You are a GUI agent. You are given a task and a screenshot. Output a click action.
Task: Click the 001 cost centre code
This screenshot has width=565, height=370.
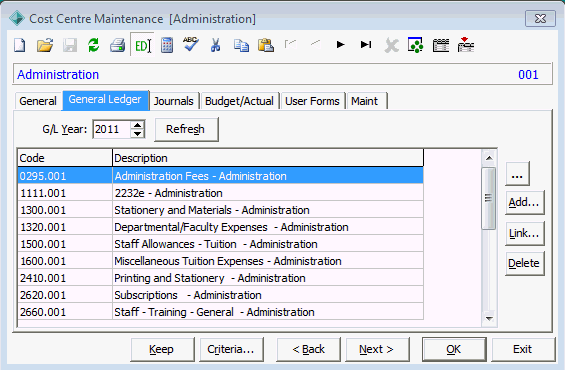pos(528,75)
